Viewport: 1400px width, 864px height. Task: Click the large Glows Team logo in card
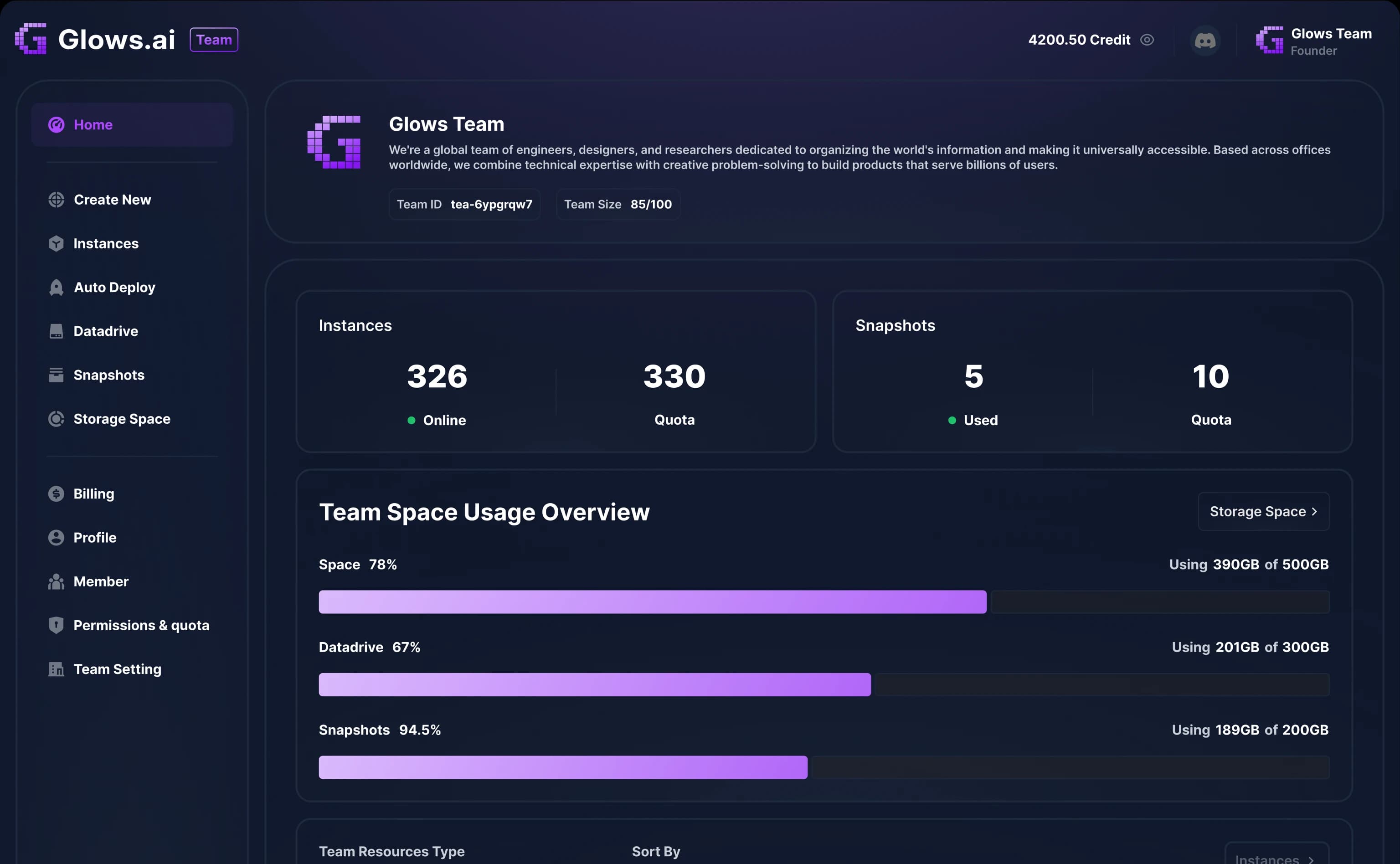coord(335,142)
